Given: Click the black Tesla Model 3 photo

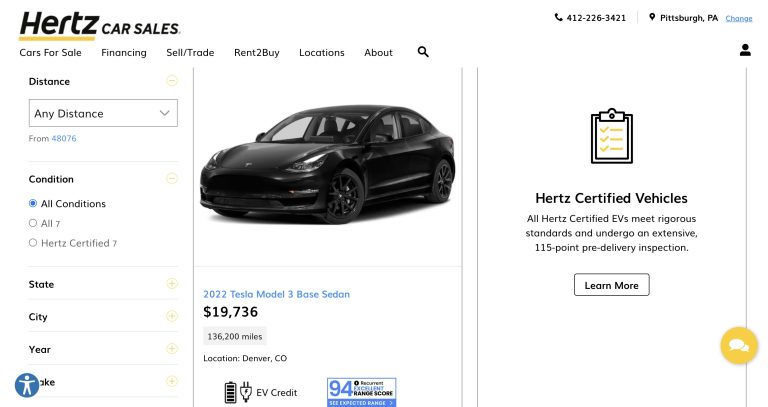Looking at the screenshot, I should 327,164.
